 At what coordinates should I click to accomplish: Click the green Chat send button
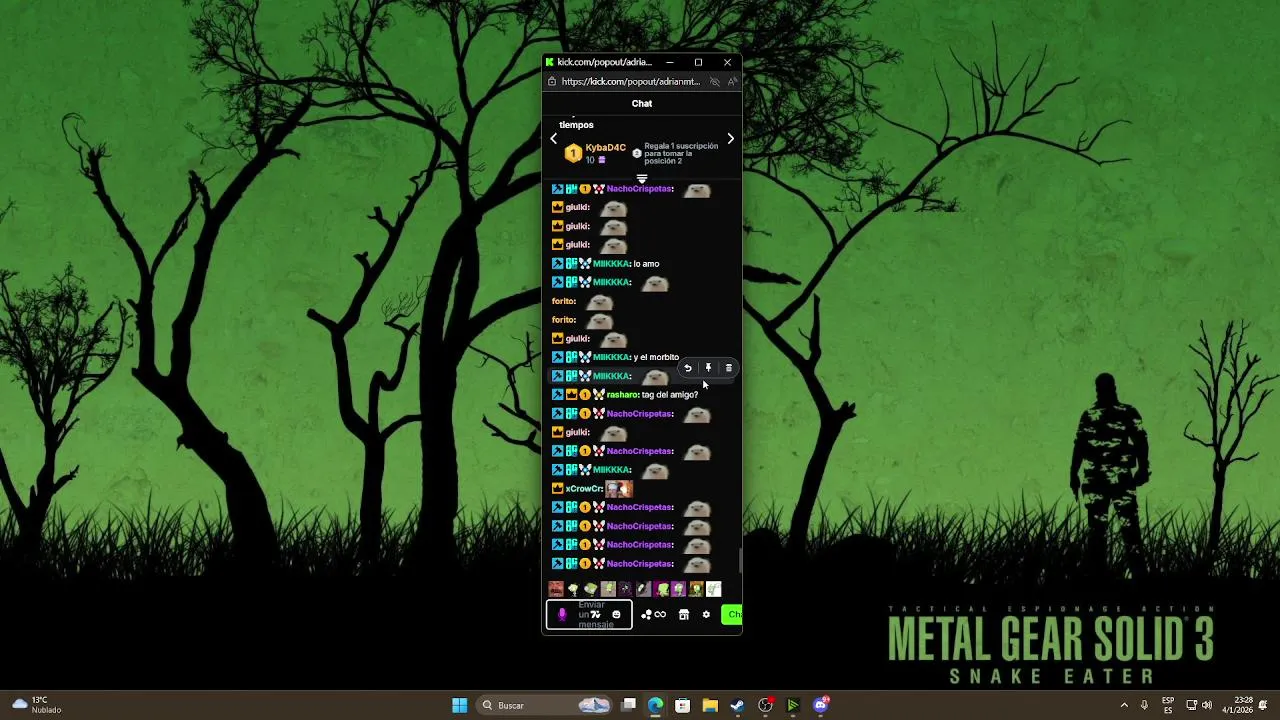(732, 614)
